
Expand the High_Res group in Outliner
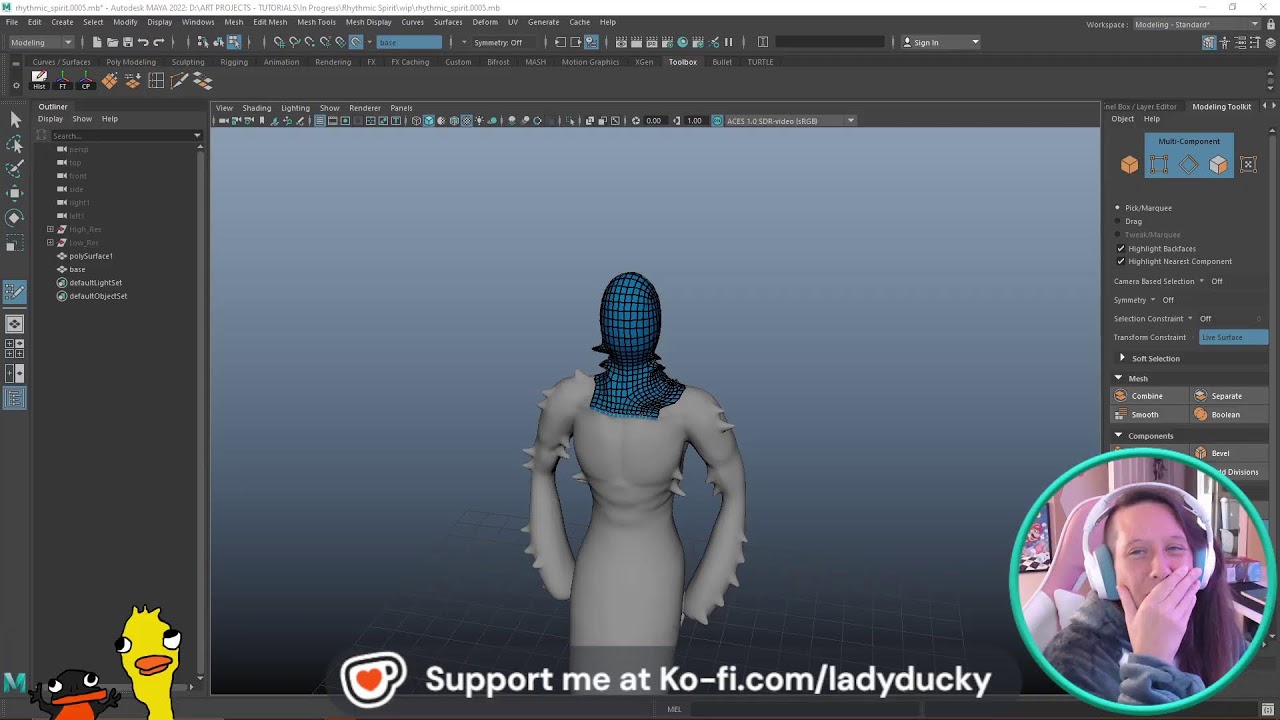click(x=50, y=229)
